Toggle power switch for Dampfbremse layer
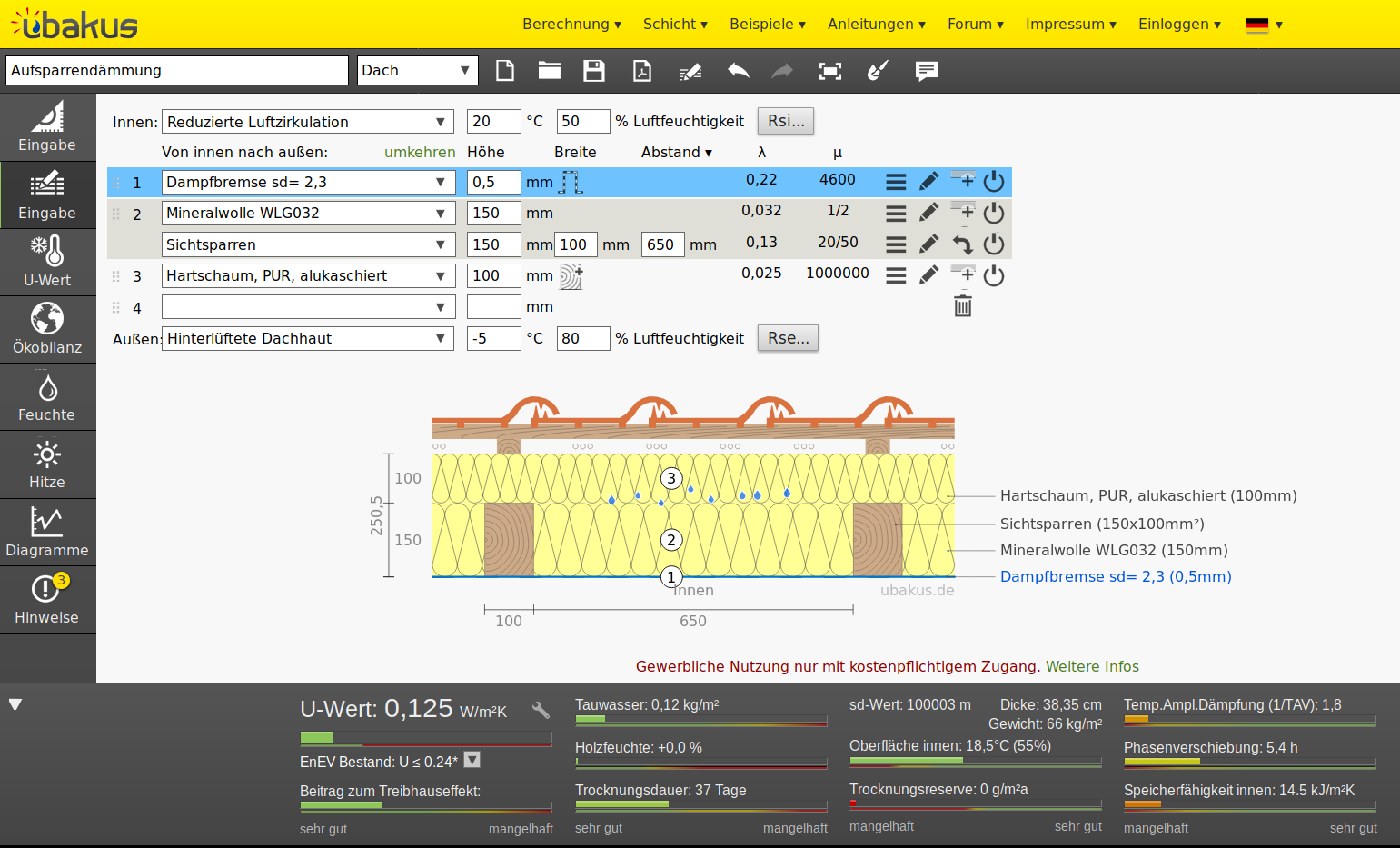The width and height of the screenshot is (1400, 848). point(994,182)
